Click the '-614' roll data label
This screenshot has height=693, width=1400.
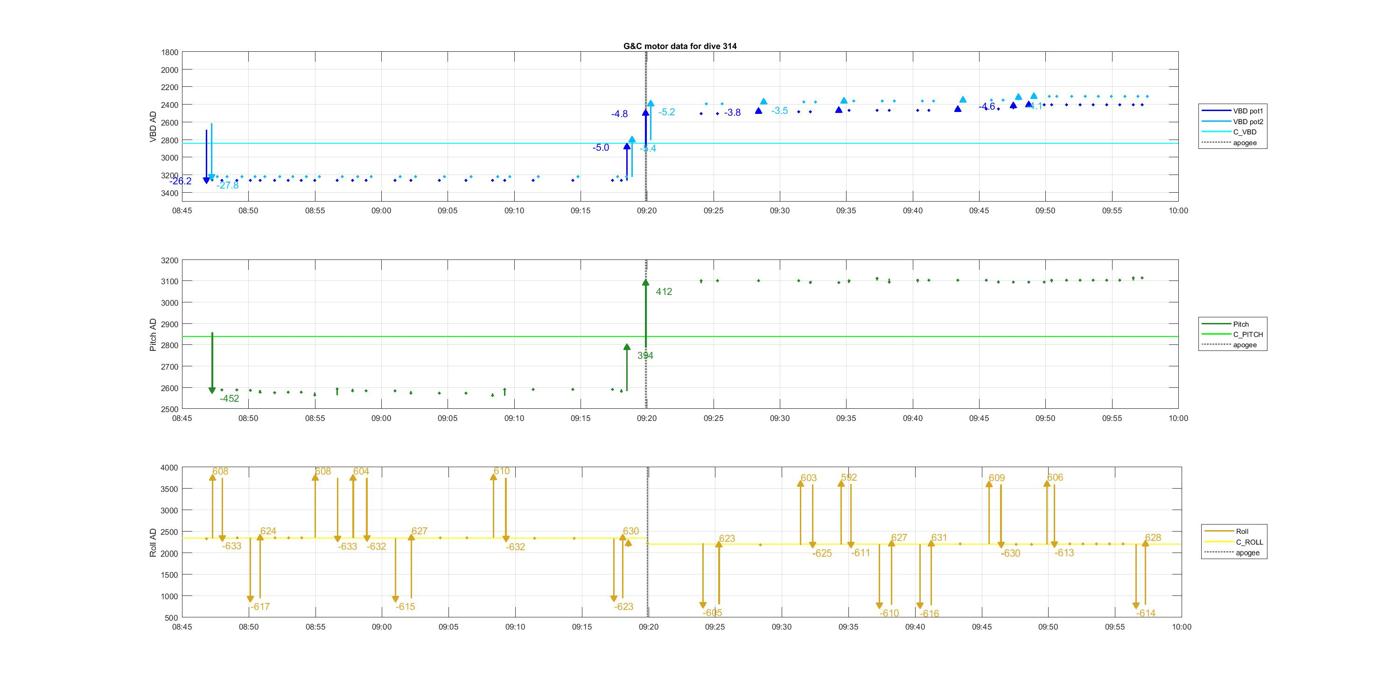tap(1146, 613)
